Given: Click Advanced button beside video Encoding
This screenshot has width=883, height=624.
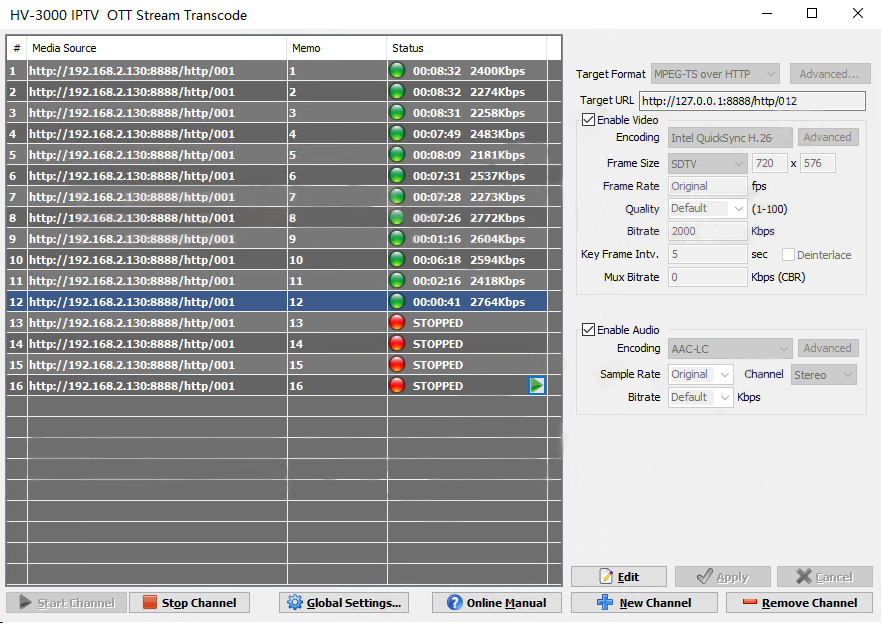Looking at the screenshot, I should [828, 137].
